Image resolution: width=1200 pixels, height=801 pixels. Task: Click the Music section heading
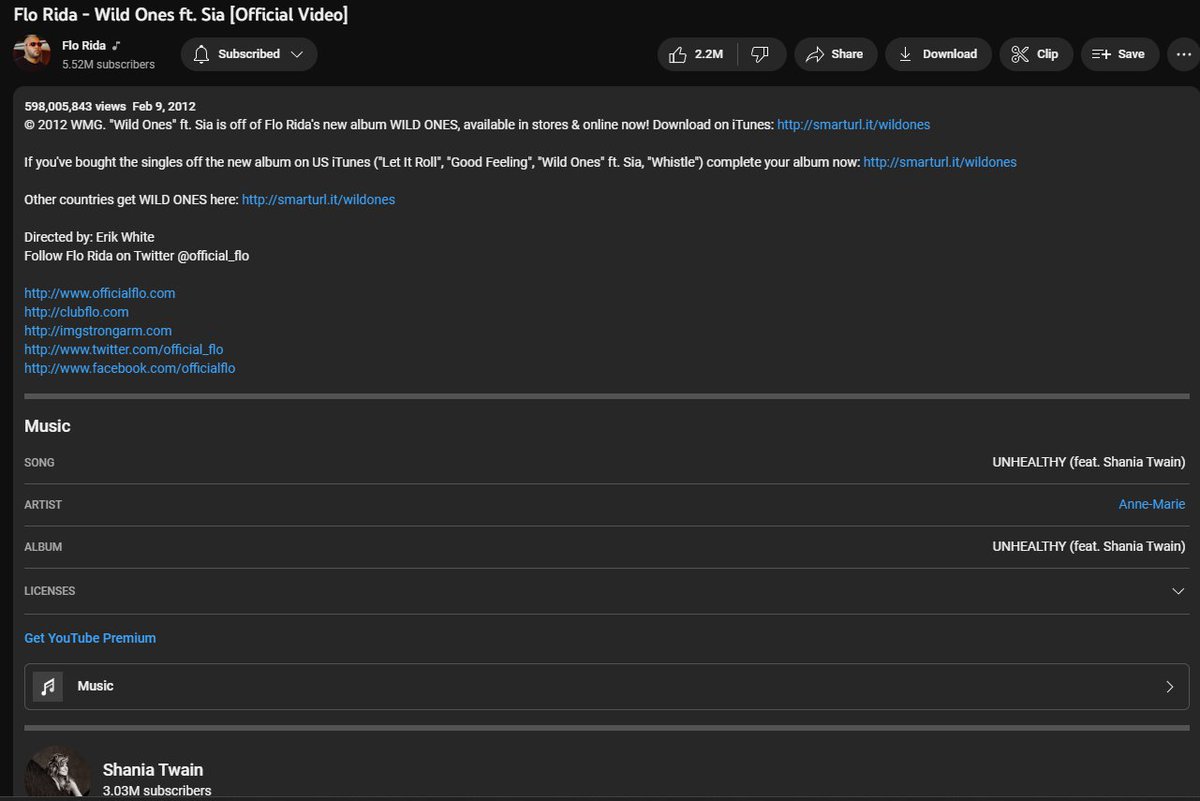47,426
